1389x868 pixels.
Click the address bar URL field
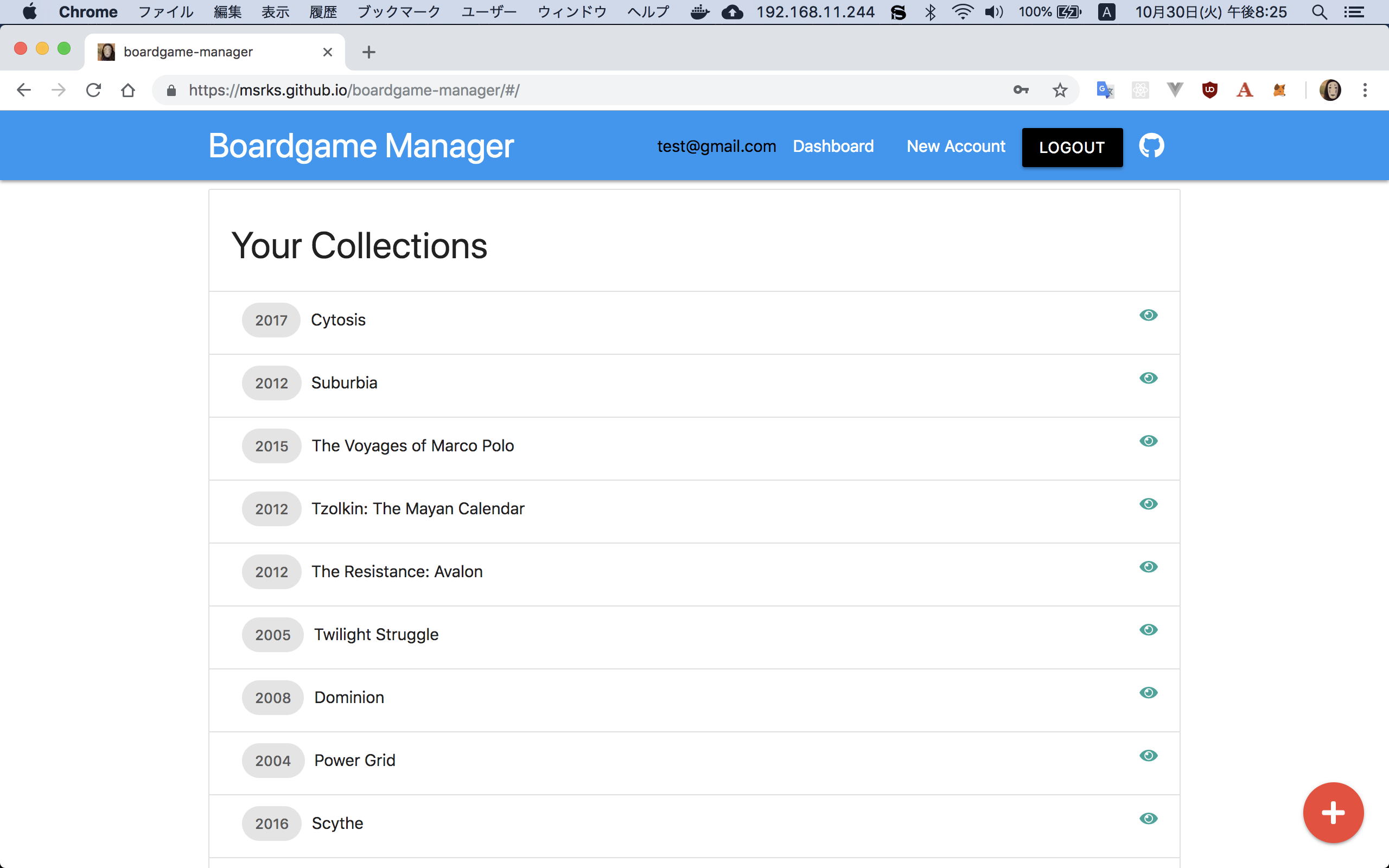click(x=517, y=90)
